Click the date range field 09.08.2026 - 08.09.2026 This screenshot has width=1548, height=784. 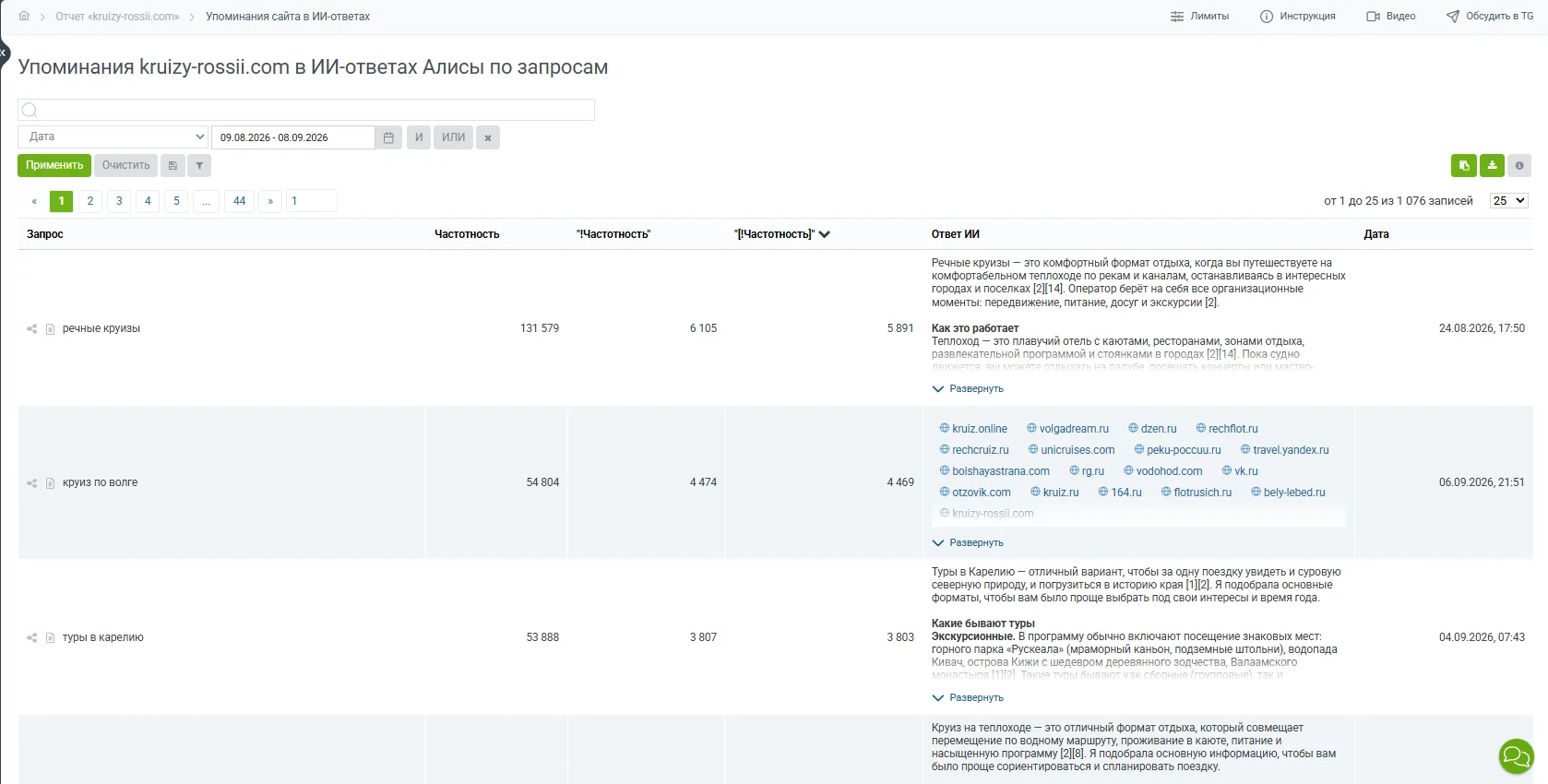click(293, 137)
